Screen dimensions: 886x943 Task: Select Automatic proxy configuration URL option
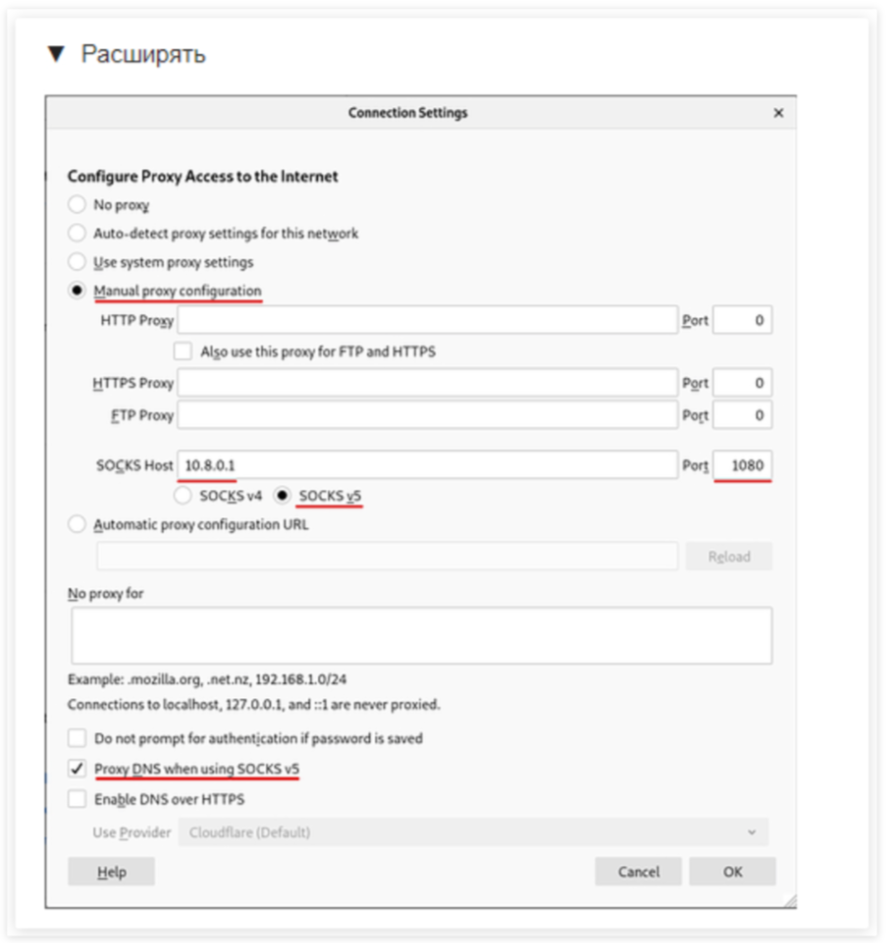click(x=77, y=524)
